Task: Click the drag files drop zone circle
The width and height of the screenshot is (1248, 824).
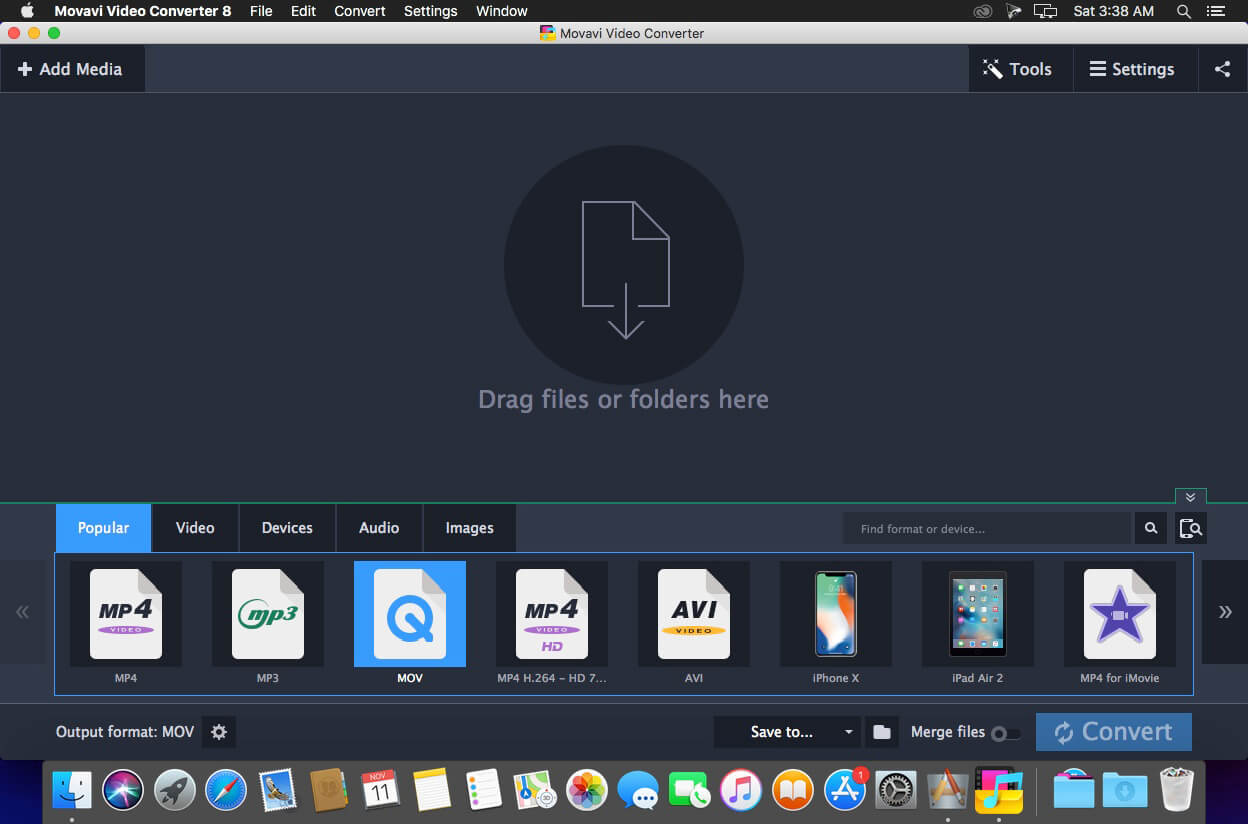Action: (x=624, y=265)
